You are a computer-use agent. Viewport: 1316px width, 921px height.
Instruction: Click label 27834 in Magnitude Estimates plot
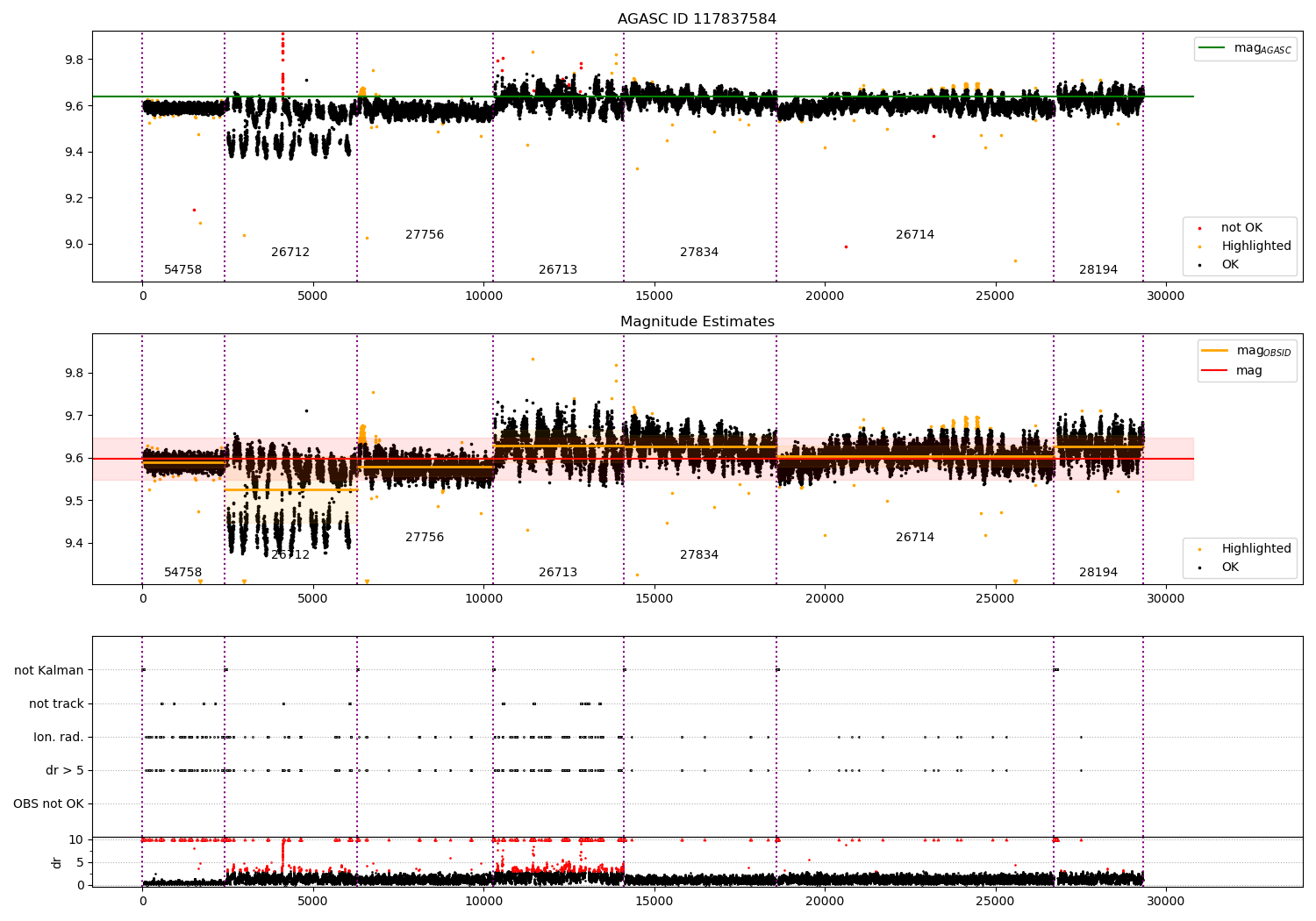tap(699, 555)
